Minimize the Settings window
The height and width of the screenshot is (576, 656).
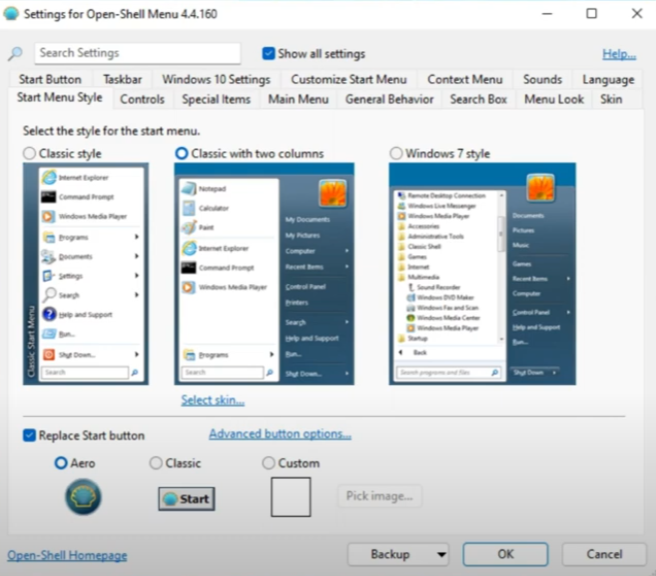point(547,14)
